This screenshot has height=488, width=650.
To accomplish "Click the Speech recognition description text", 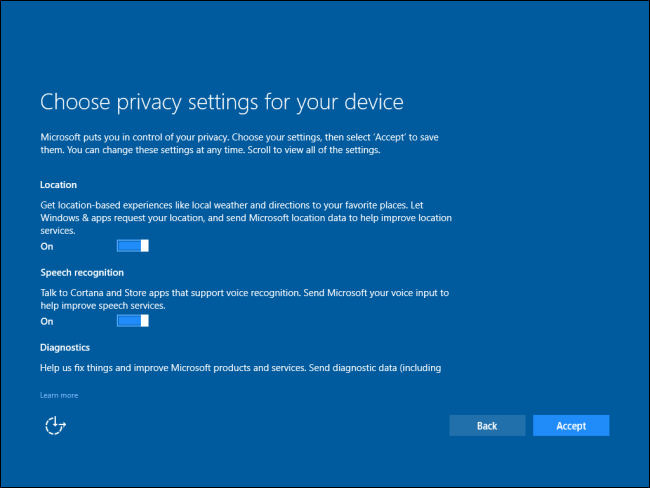I will (x=245, y=299).
